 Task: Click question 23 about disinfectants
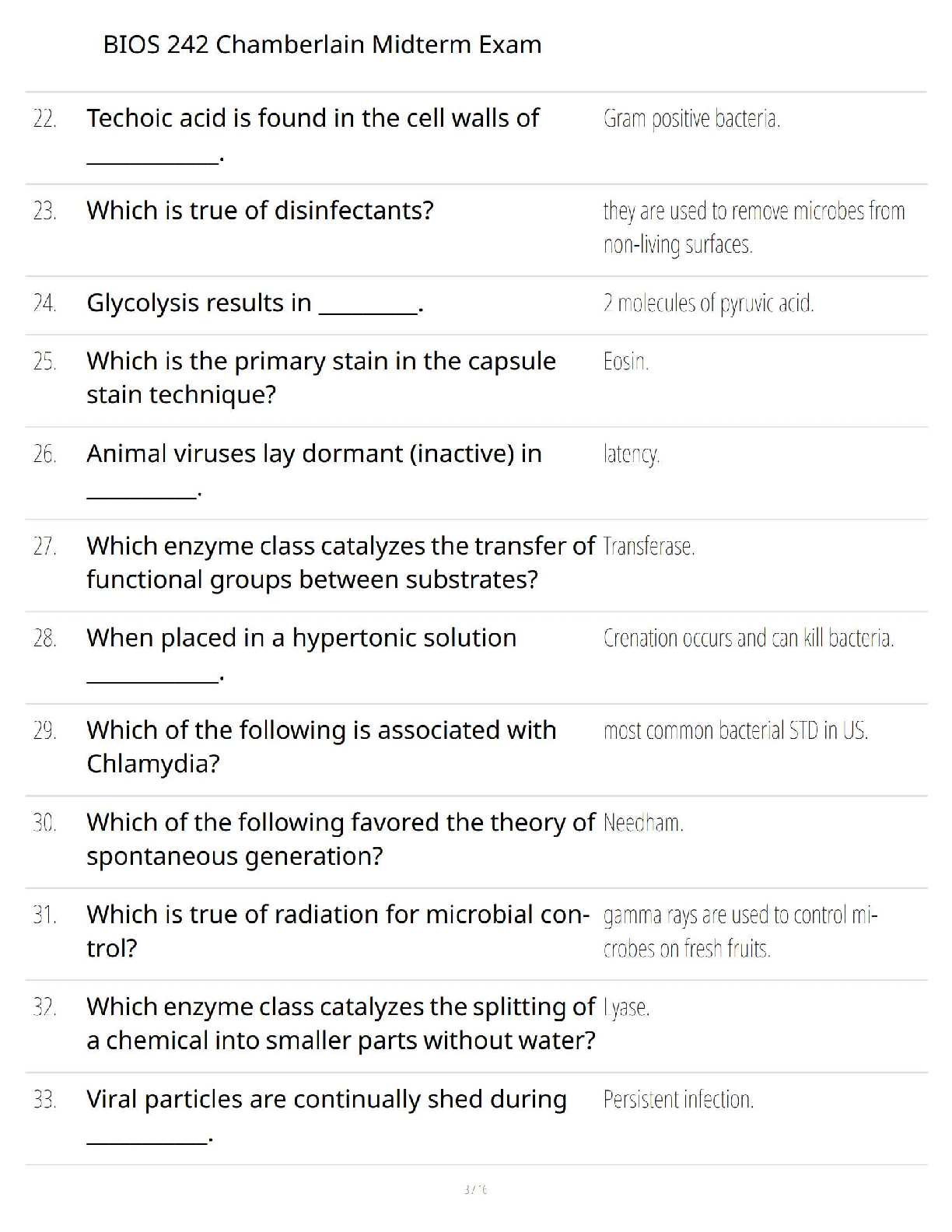(260, 211)
